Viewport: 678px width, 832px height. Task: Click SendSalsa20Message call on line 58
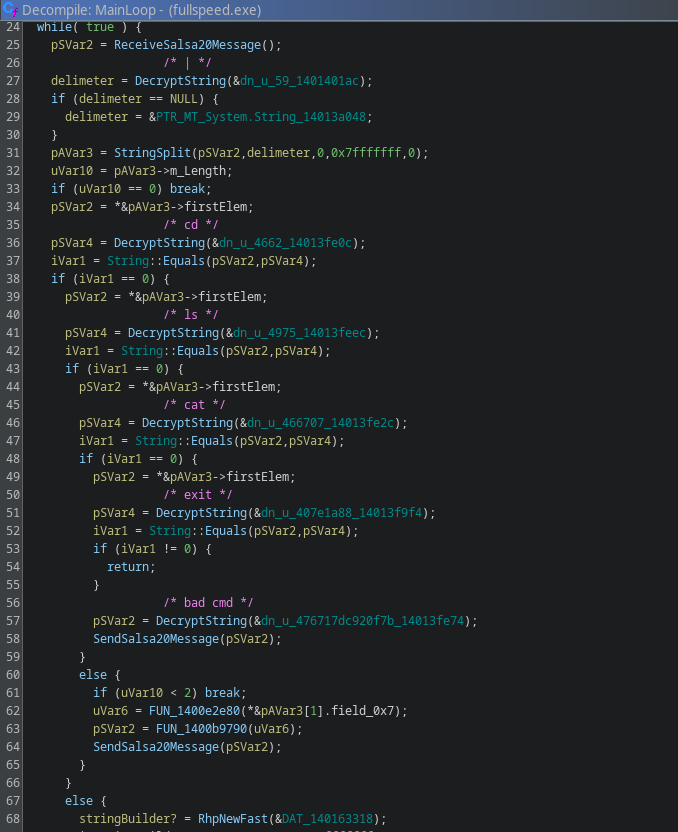156,639
